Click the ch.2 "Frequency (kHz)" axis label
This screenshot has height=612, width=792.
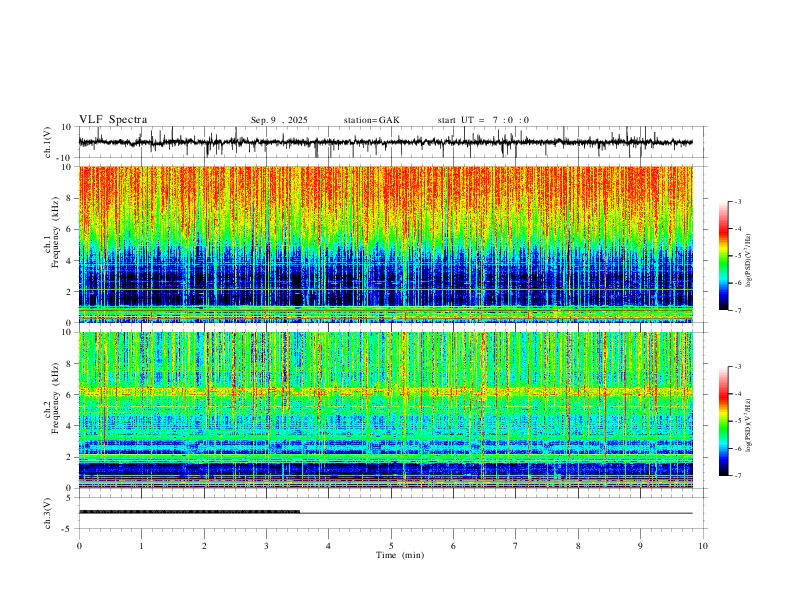[x=55, y=398]
